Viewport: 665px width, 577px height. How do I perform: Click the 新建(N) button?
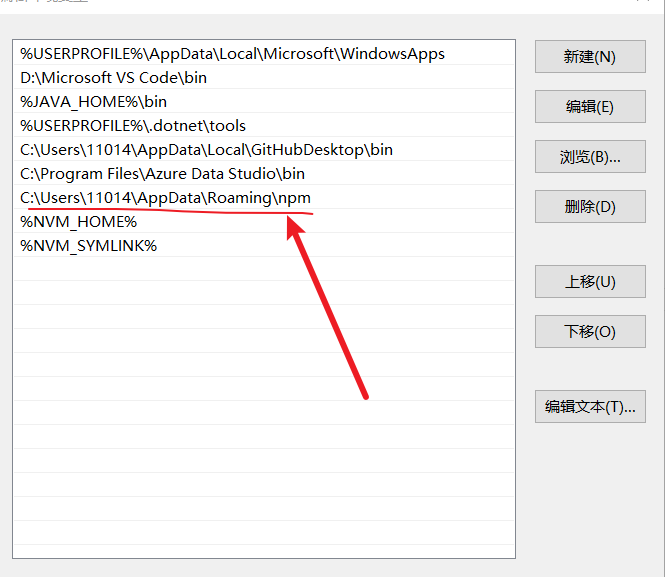pos(589,57)
